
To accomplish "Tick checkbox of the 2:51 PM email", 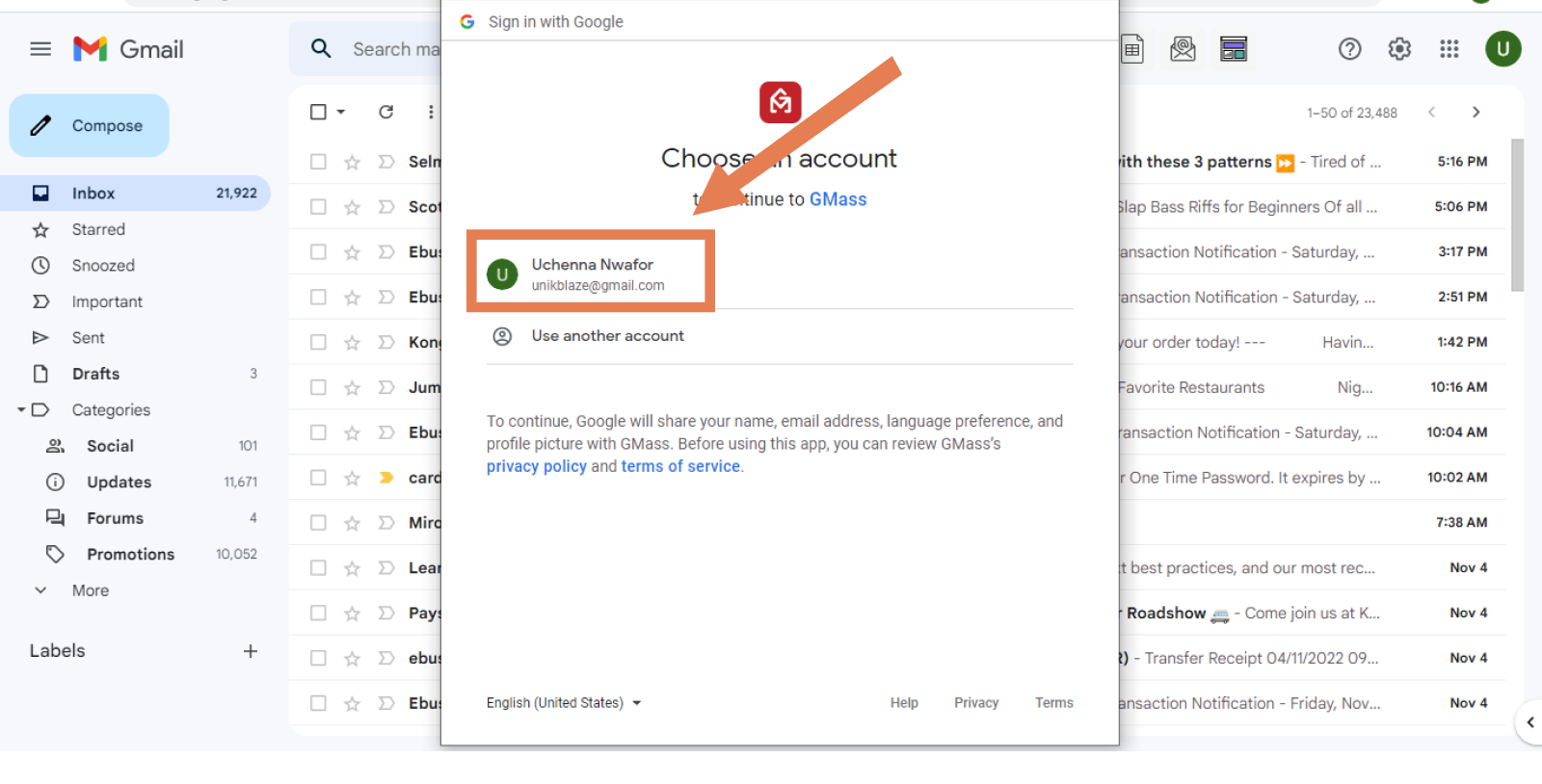I will coord(318,297).
